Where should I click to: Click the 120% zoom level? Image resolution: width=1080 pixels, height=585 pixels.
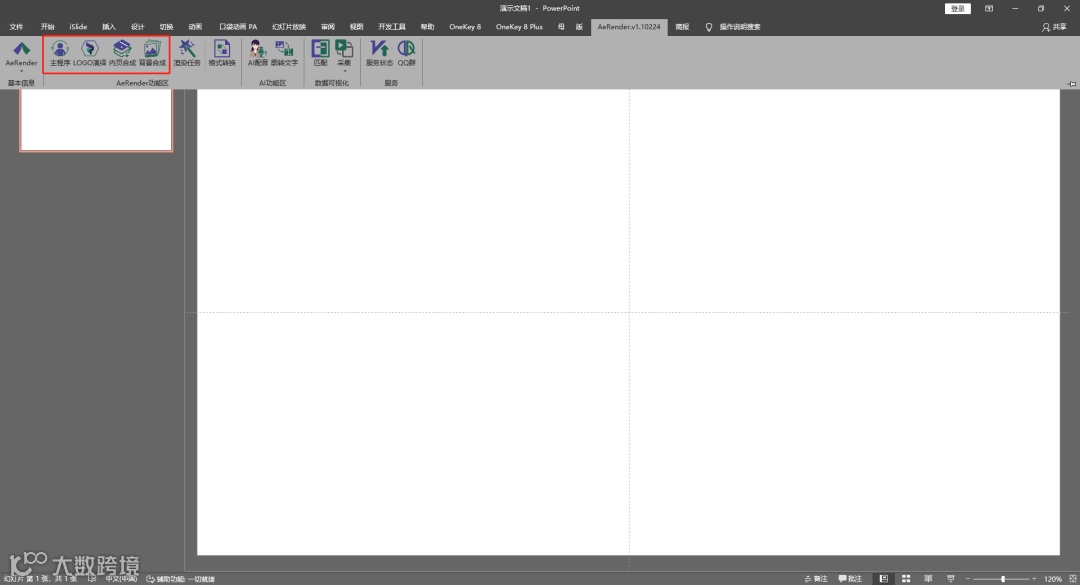click(x=1052, y=579)
